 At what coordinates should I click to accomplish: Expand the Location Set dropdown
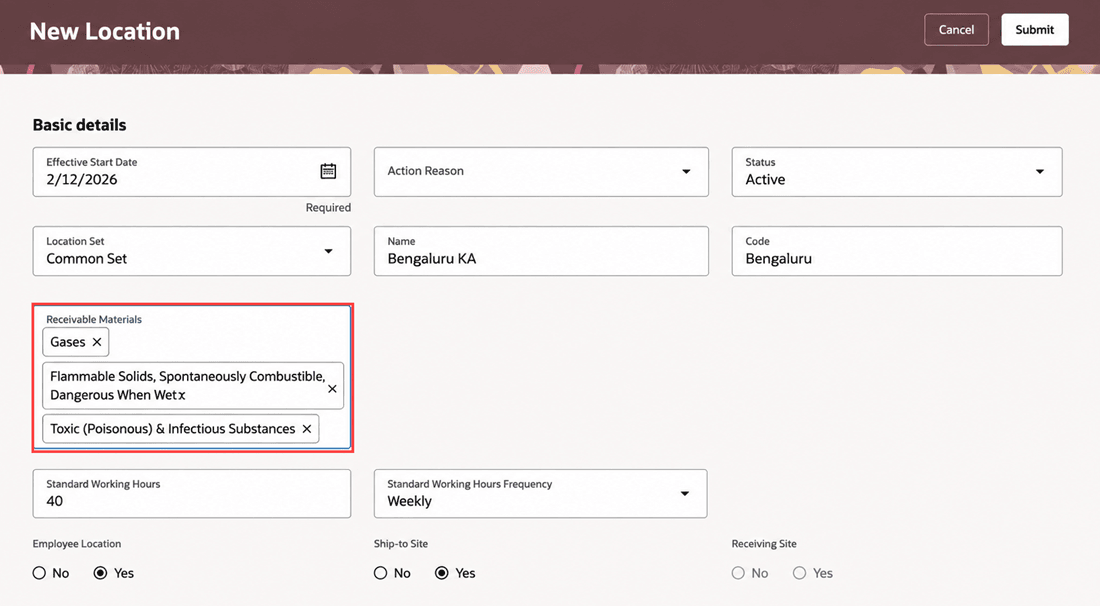pos(328,251)
